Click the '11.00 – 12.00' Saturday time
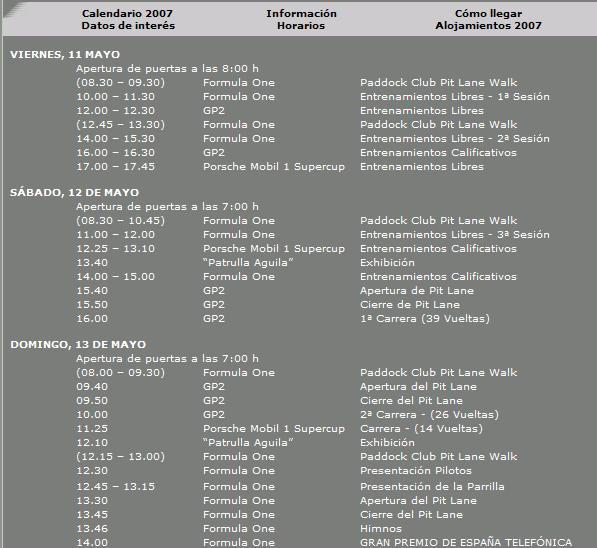This screenshot has height=548, width=597. coord(116,234)
